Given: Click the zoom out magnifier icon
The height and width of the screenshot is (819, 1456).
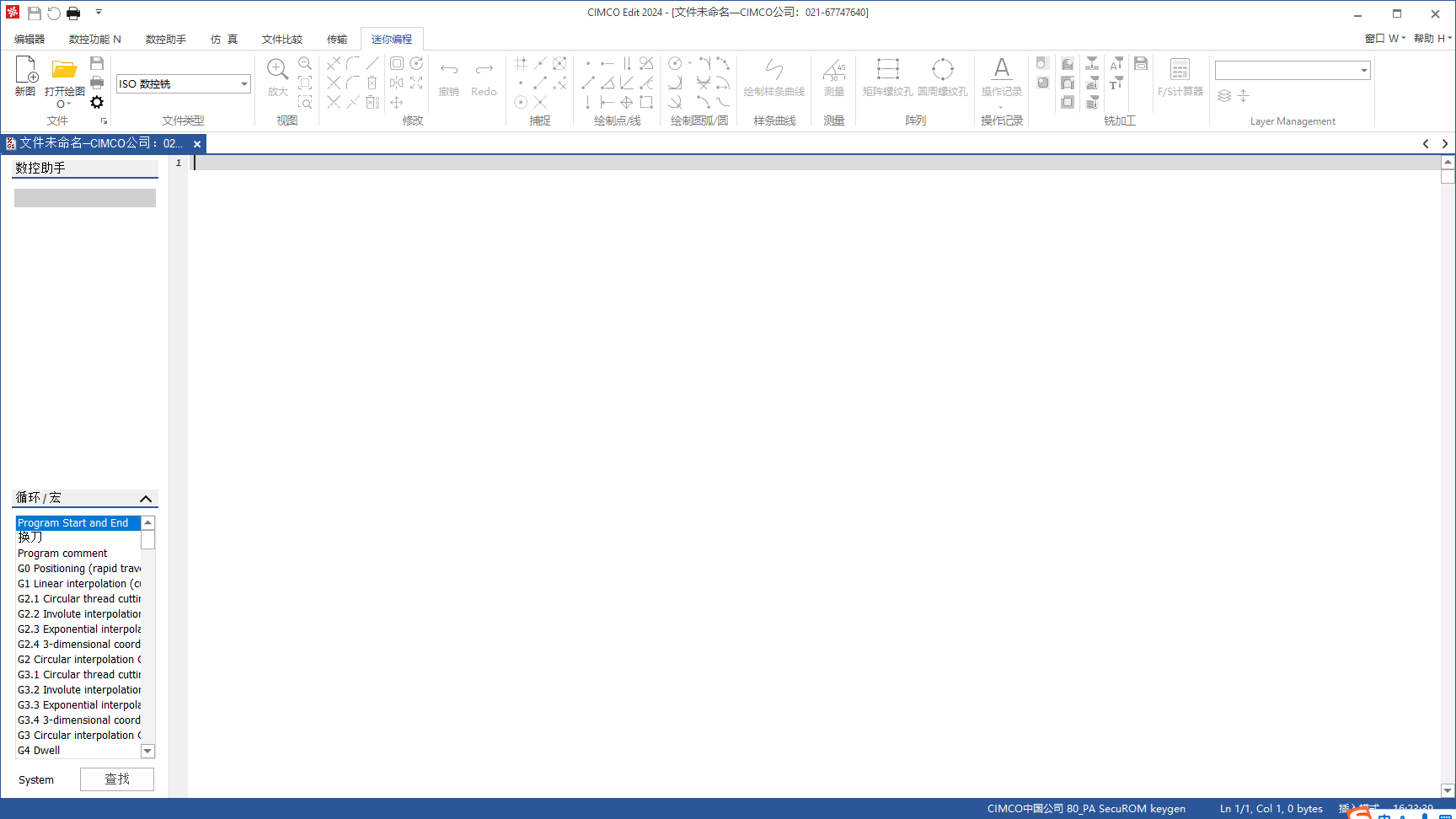Looking at the screenshot, I should pos(305,63).
